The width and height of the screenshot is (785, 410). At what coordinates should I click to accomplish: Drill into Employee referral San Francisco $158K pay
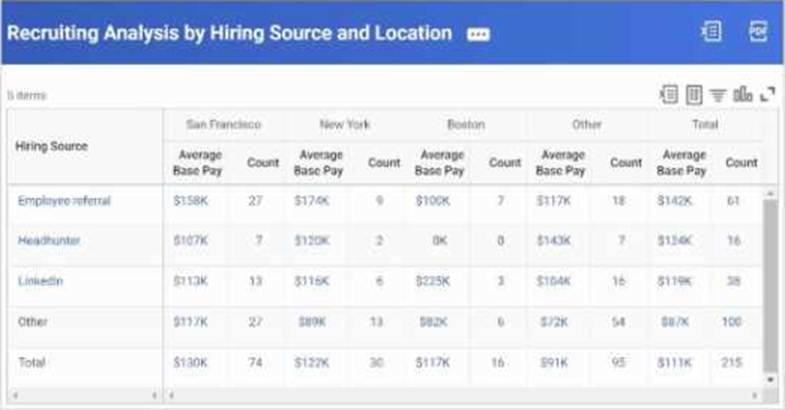coord(190,201)
